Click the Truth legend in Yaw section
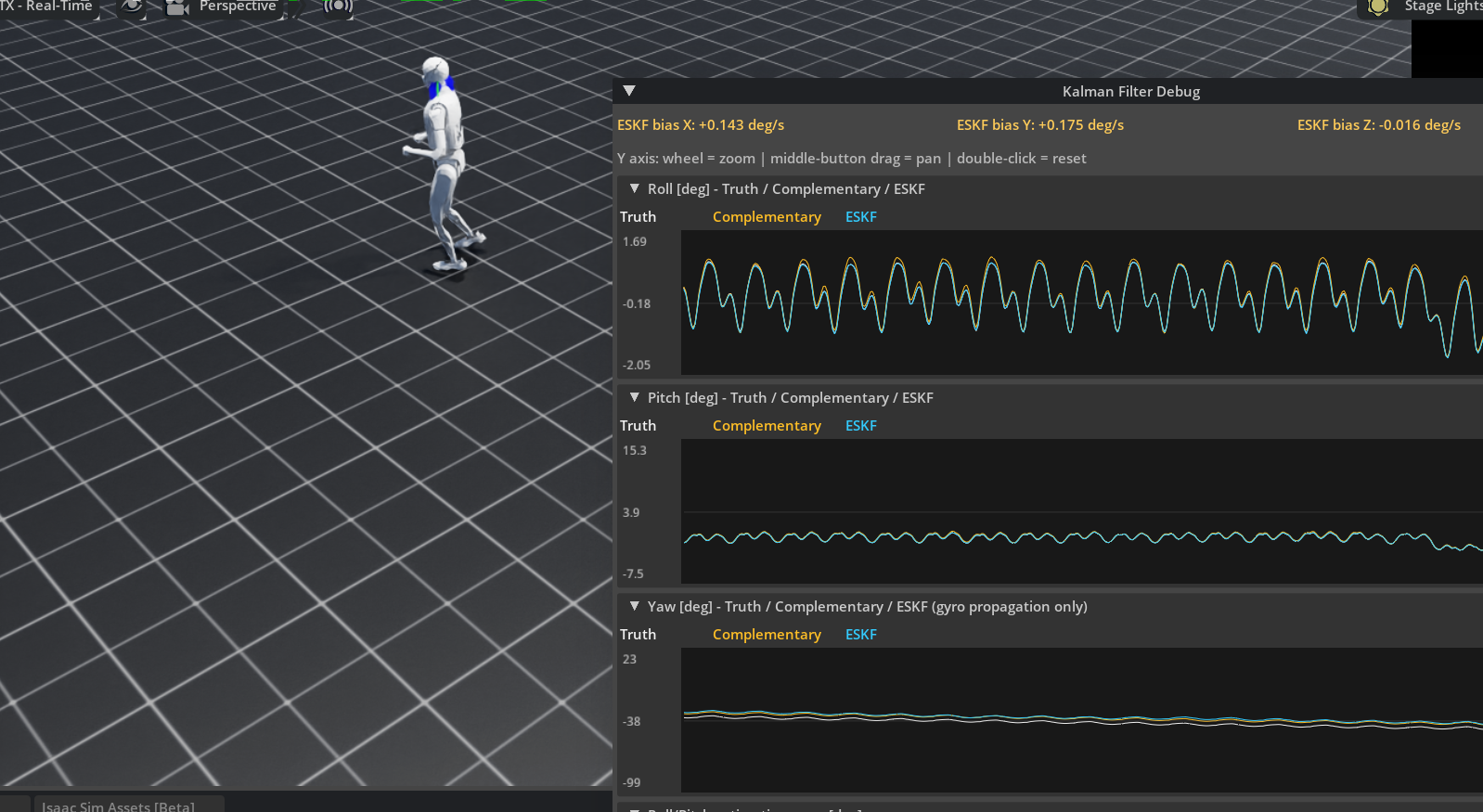This screenshot has width=1483, height=812. pos(638,635)
